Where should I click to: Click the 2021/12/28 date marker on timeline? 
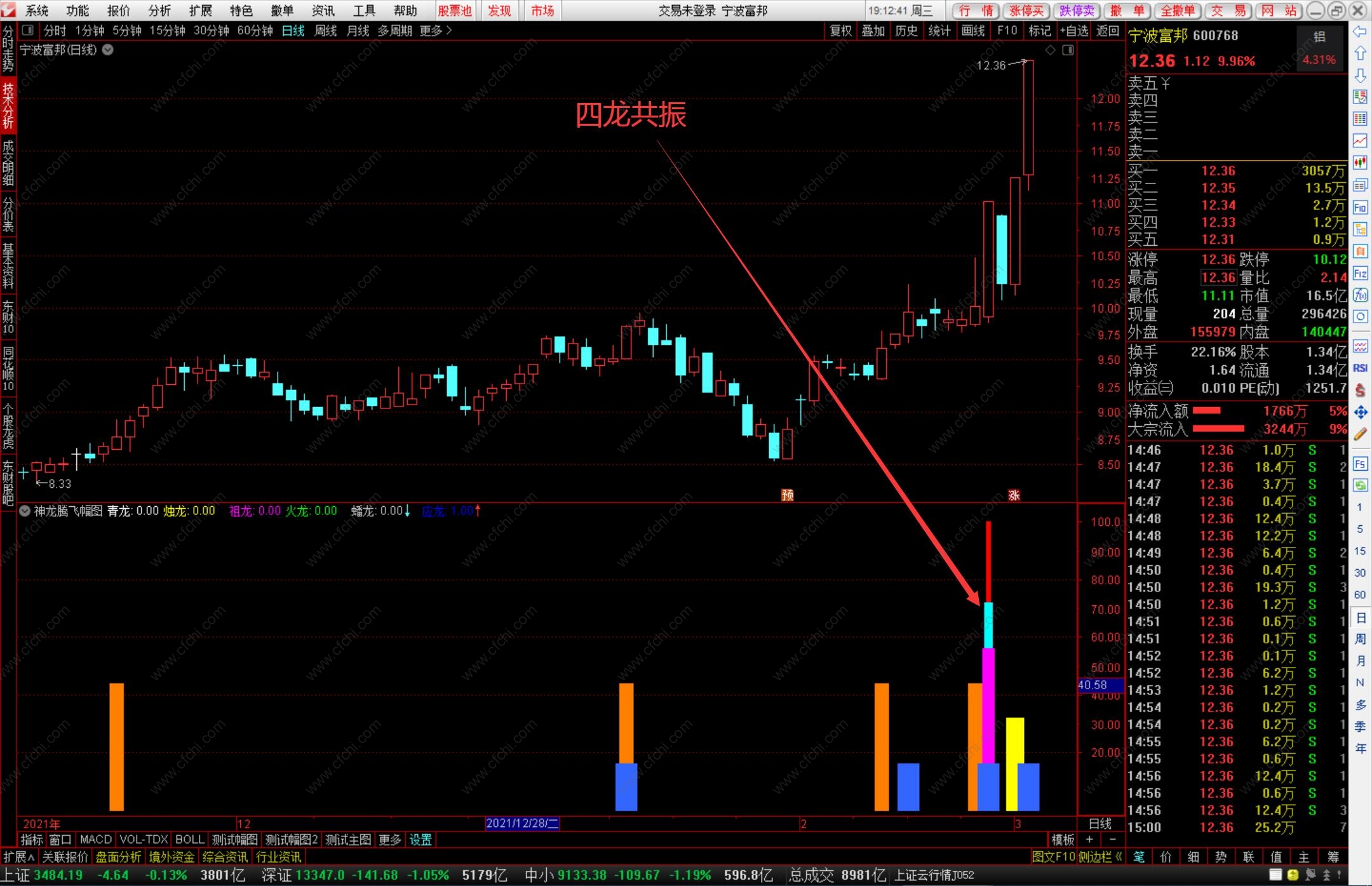click(x=521, y=824)
